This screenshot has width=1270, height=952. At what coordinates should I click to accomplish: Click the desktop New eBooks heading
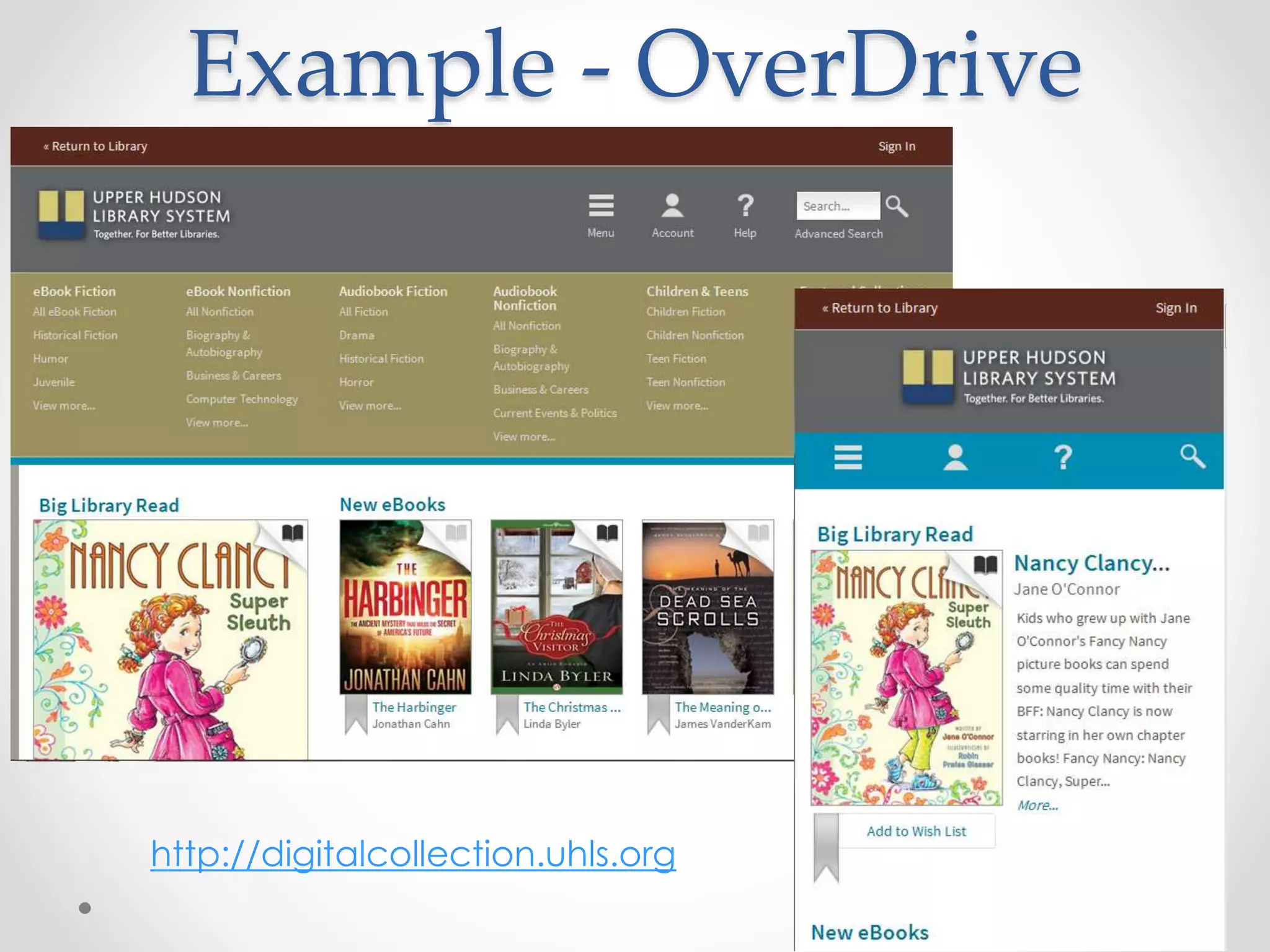tap(393, 505)
